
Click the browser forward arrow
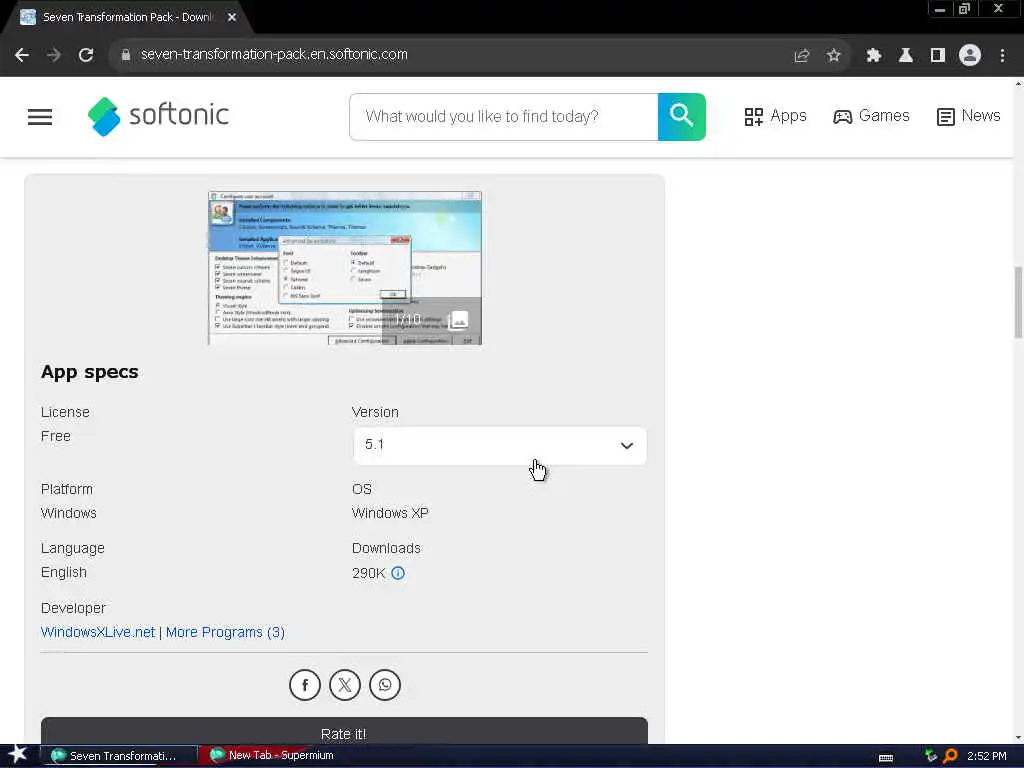54,55
